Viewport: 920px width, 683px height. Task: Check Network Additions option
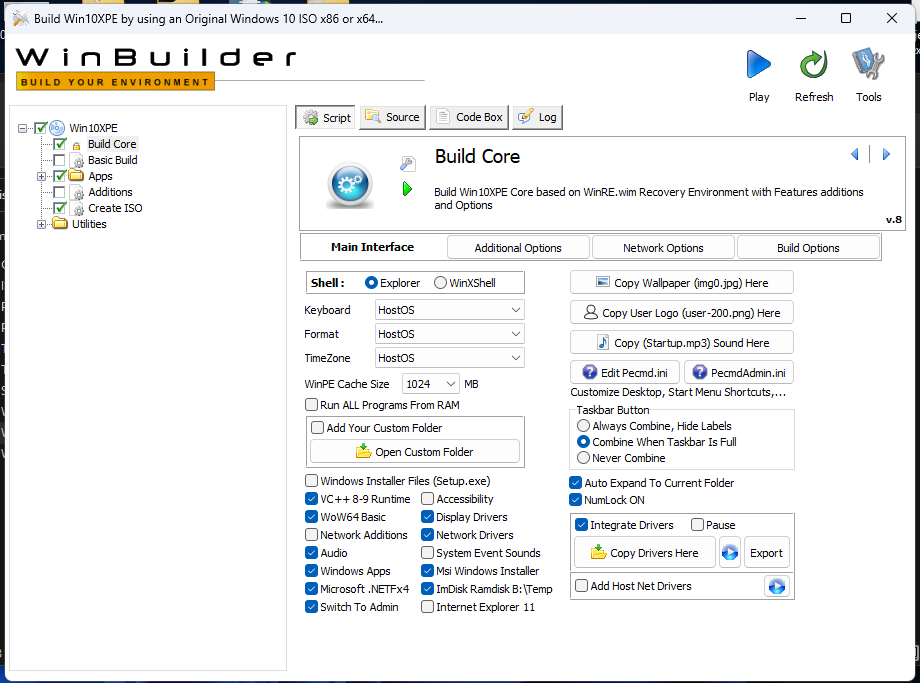point(312,535)
